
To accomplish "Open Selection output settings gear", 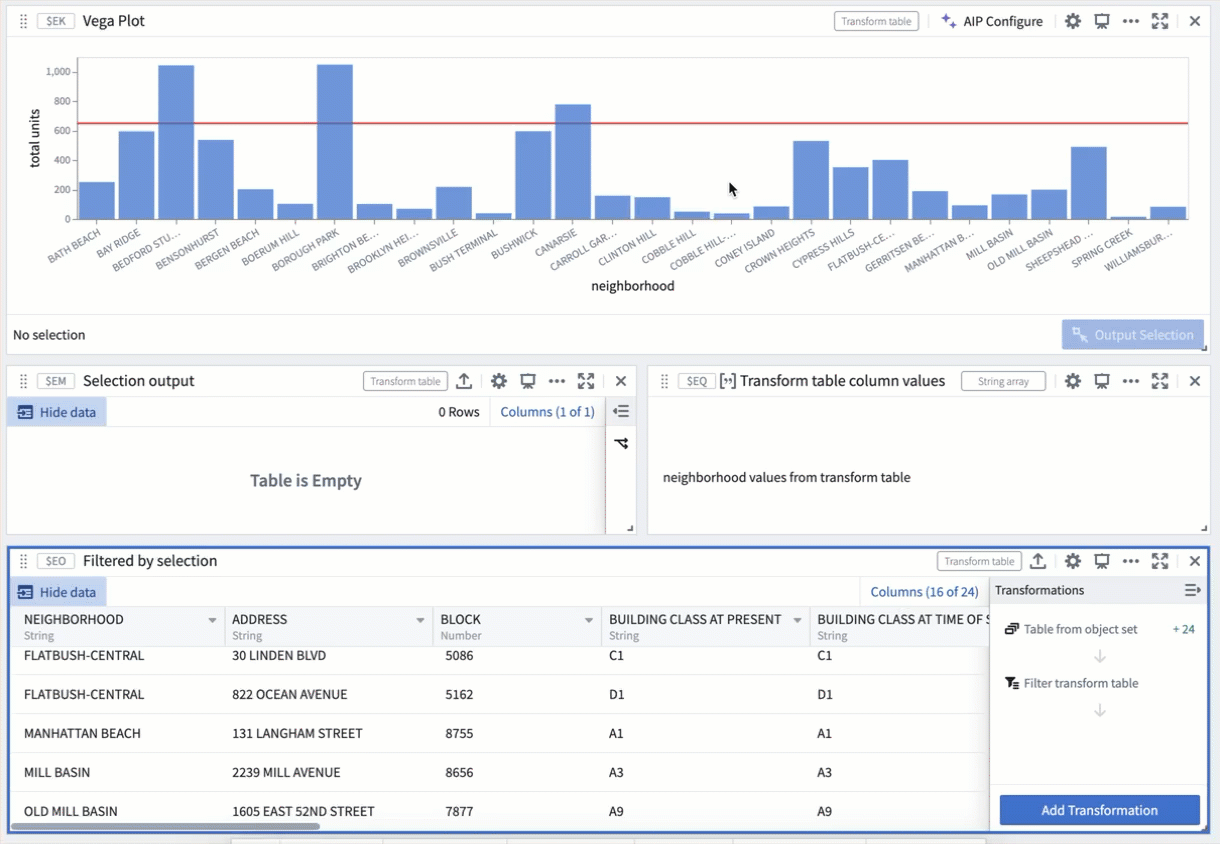I will tap(499, 381).
